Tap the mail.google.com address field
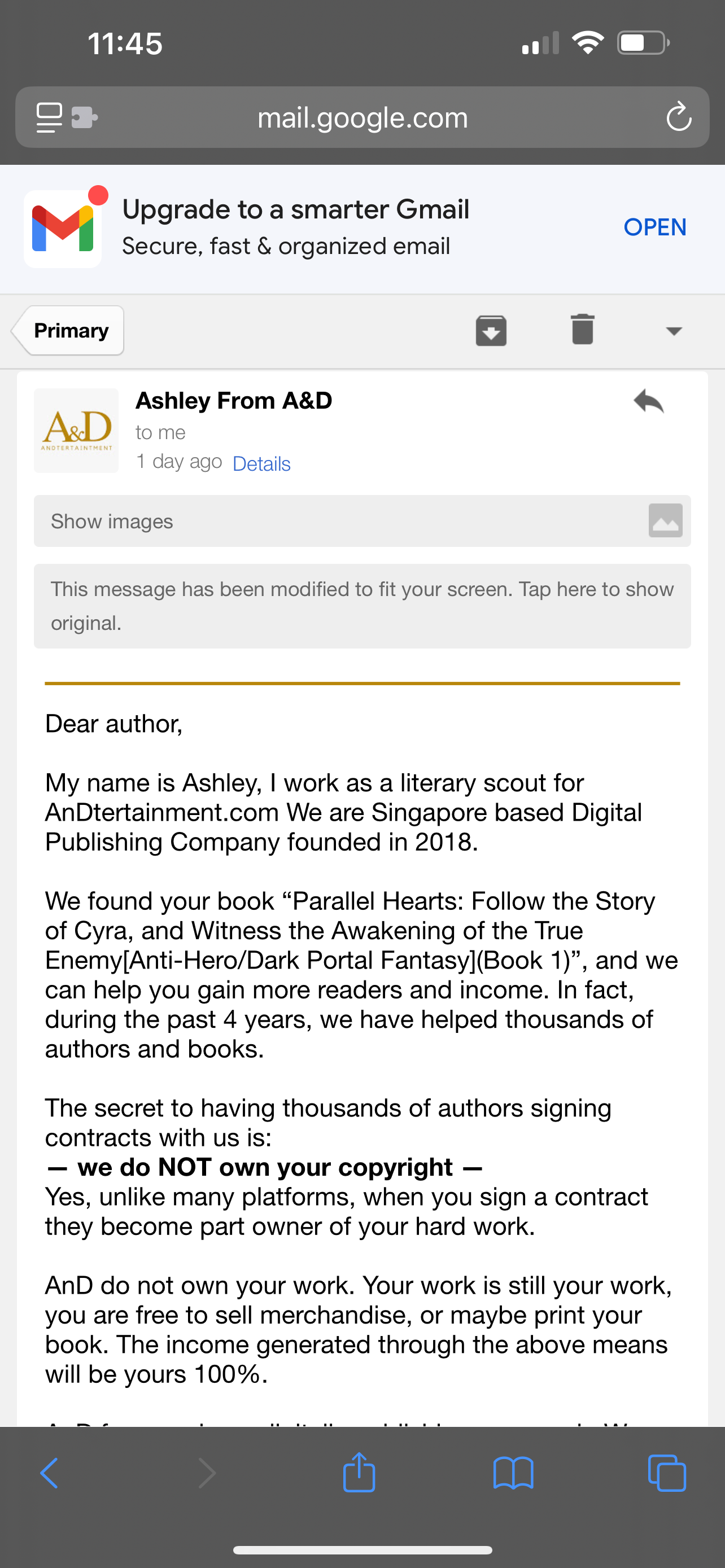 [362, 117]
